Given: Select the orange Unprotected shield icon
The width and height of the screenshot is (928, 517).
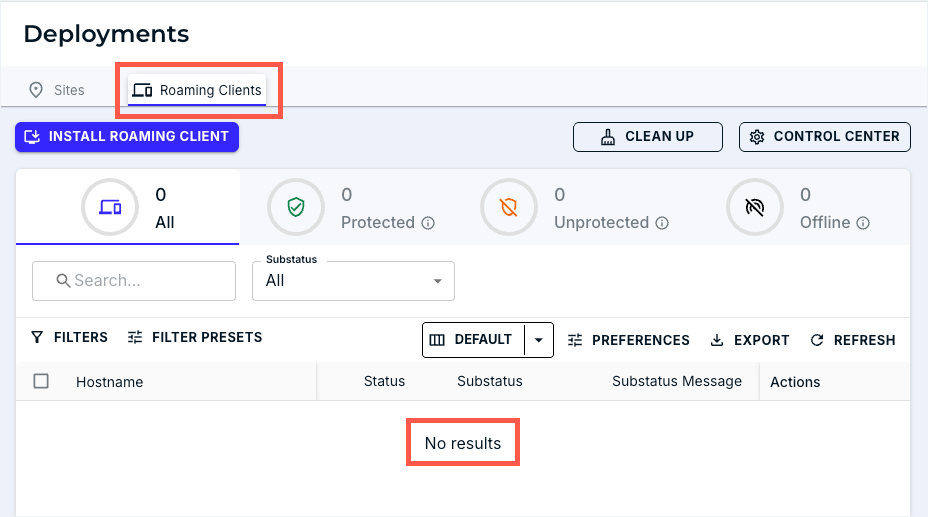Looking at the screenshot, I should [x=509, y=207].
